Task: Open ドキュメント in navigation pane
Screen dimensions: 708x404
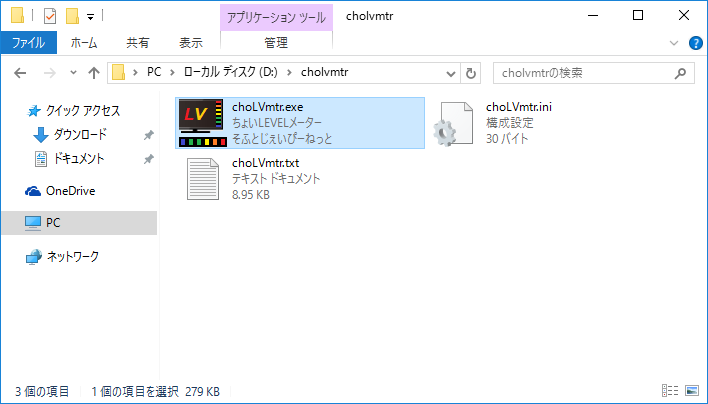Action: click(x=79, y=158)
